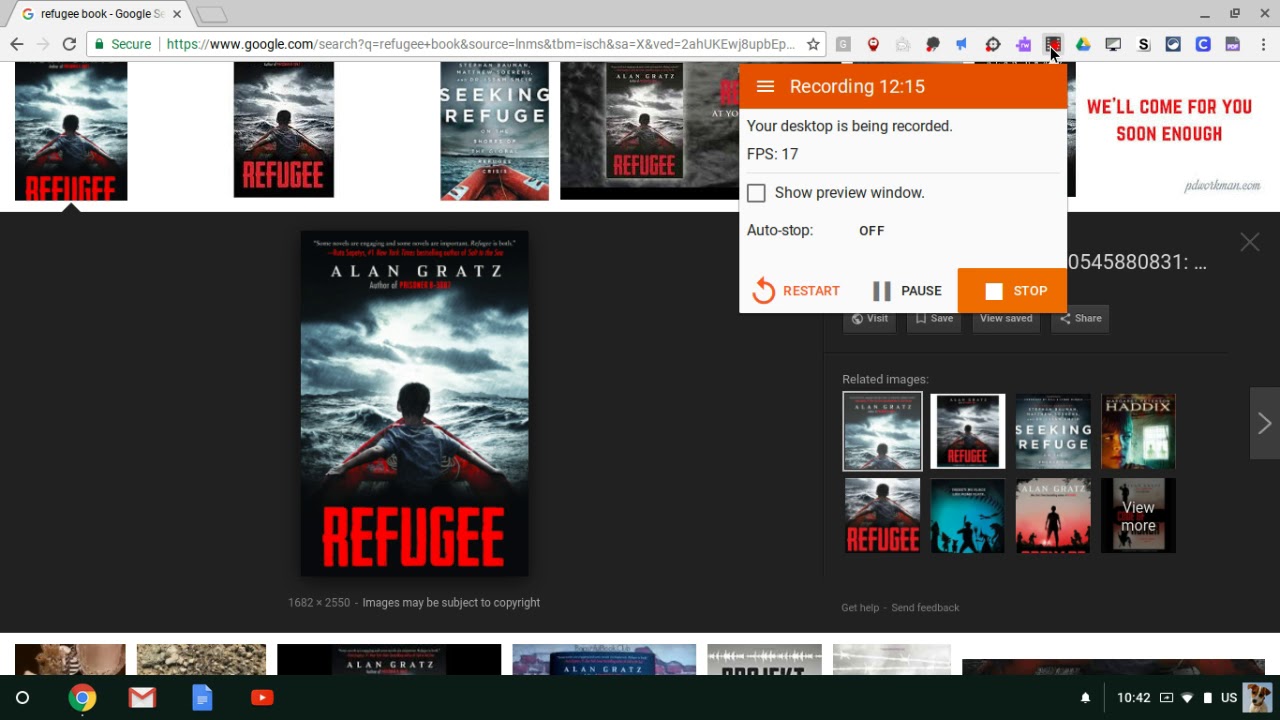Open the monitor screen extension

(1113, 44)
